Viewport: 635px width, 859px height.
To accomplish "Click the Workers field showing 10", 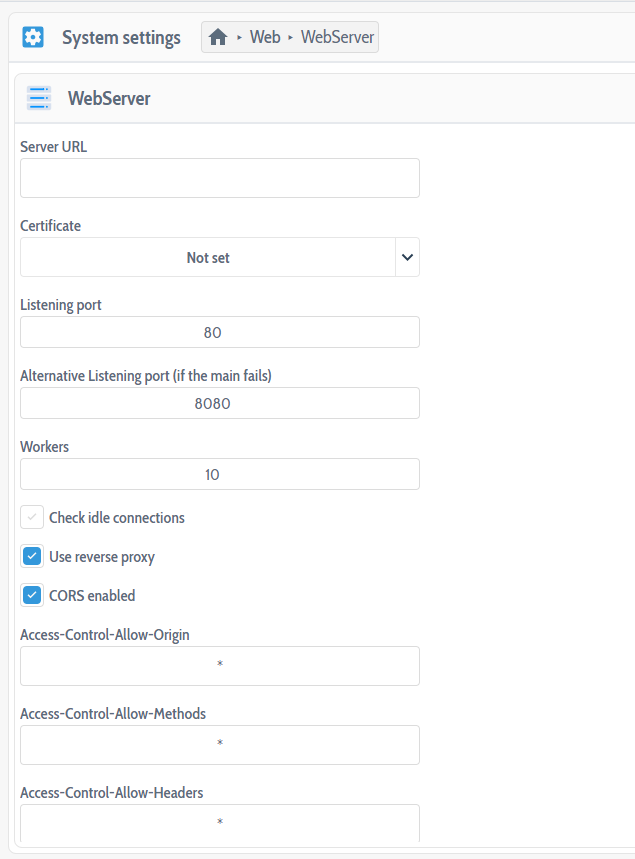I will 219,473.
